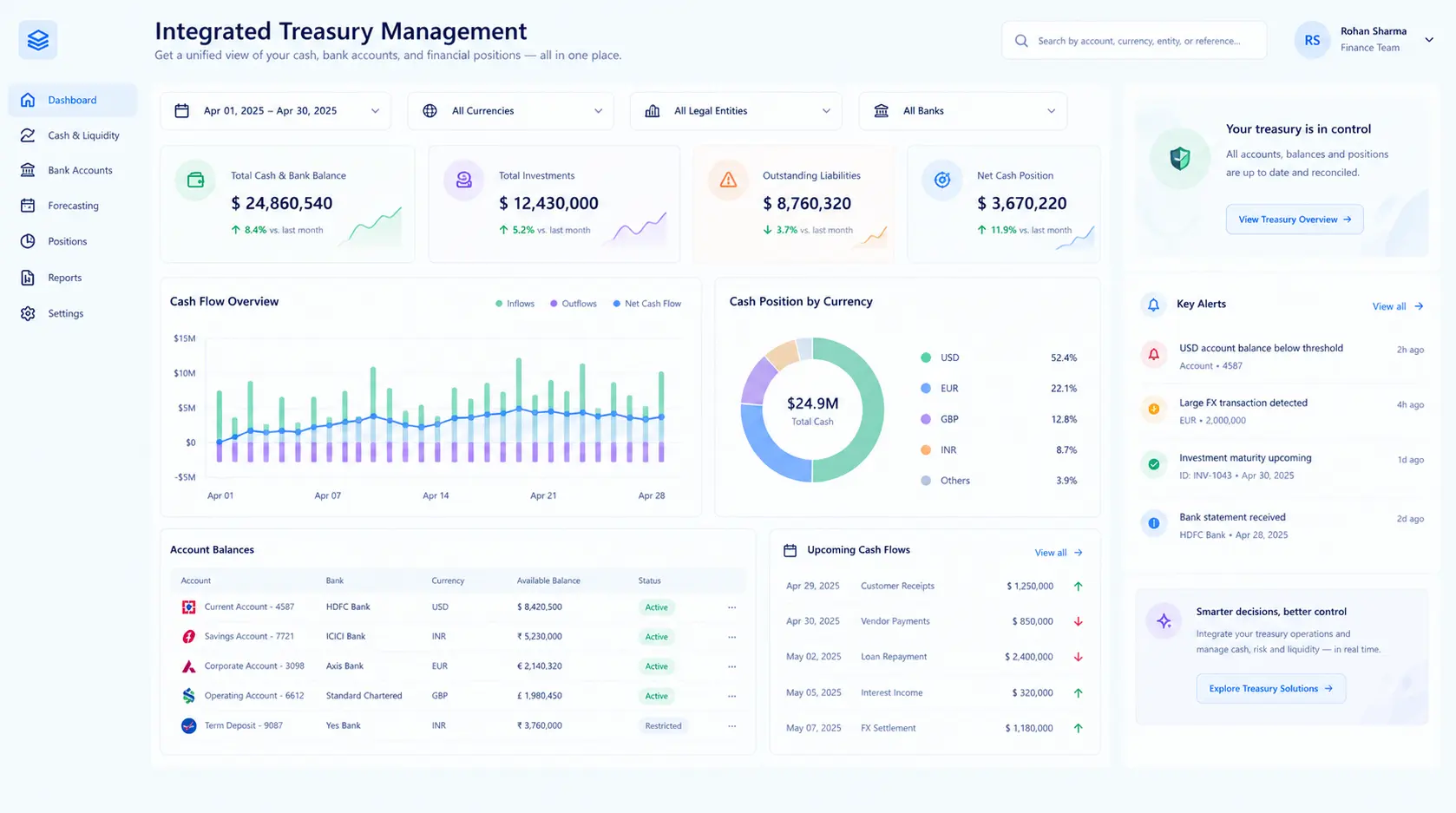Open Bank Accounts in the sidebar

(73, 170)
